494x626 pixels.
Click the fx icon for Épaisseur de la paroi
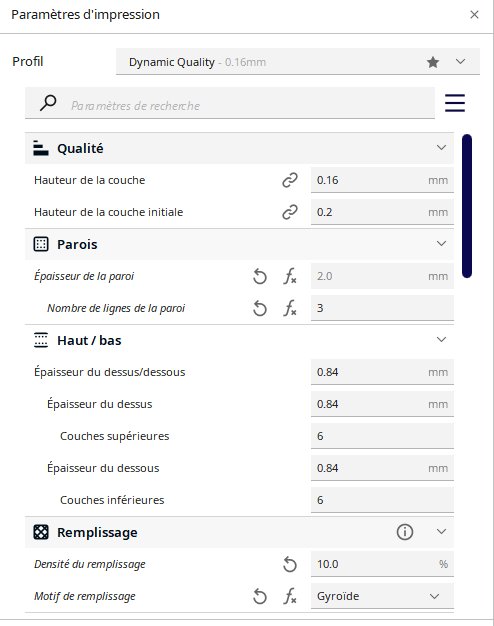point(290,276)
